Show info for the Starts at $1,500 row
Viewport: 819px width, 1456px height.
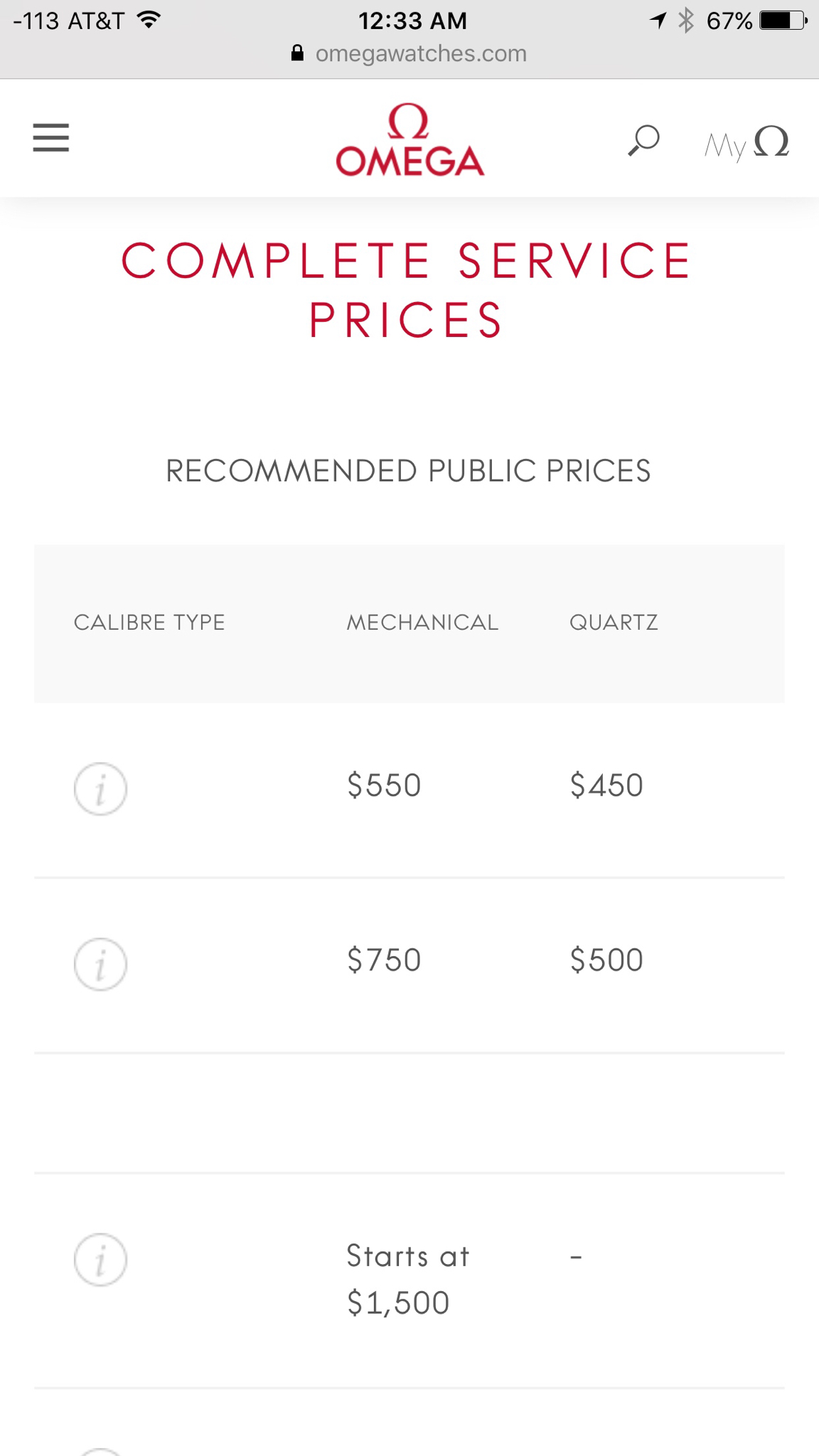click(x=100, y=1259)
